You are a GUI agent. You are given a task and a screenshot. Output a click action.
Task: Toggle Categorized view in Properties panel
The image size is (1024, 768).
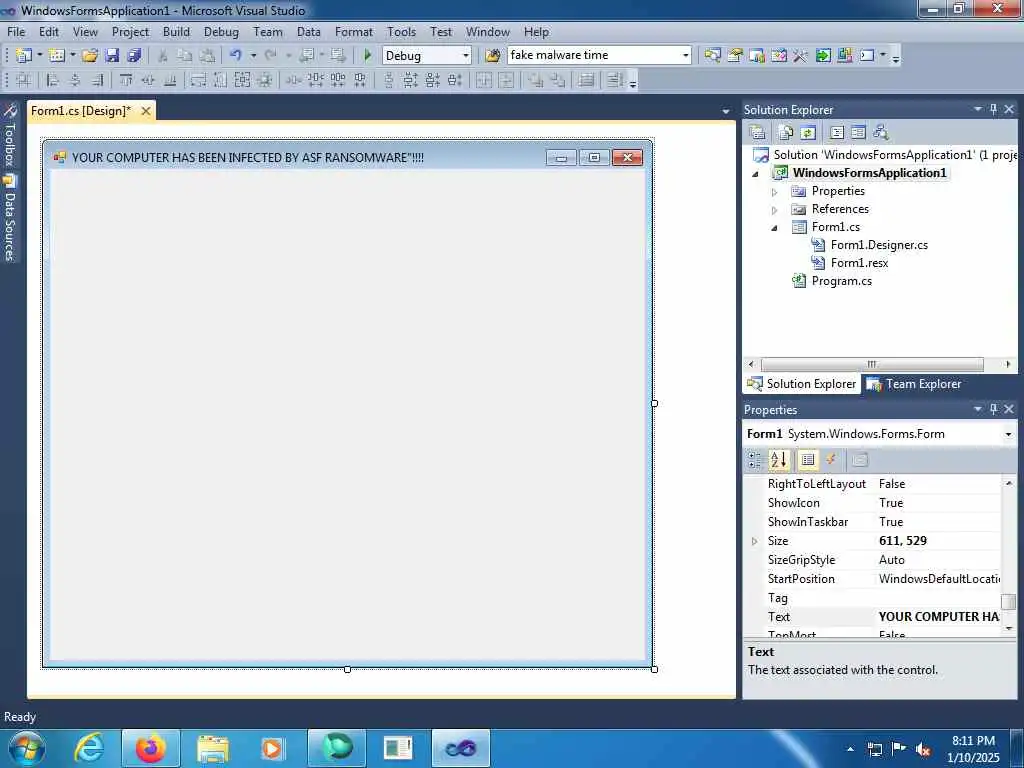[755, 460]
